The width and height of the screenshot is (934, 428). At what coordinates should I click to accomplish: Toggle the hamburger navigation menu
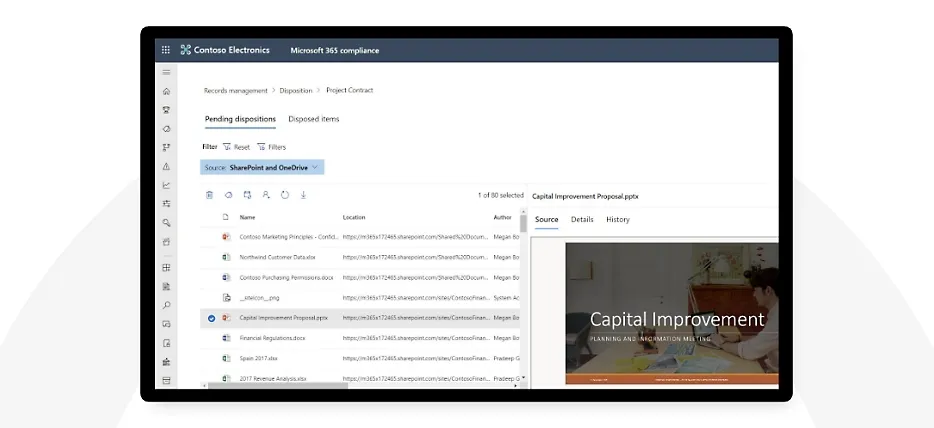coord(166,72)
